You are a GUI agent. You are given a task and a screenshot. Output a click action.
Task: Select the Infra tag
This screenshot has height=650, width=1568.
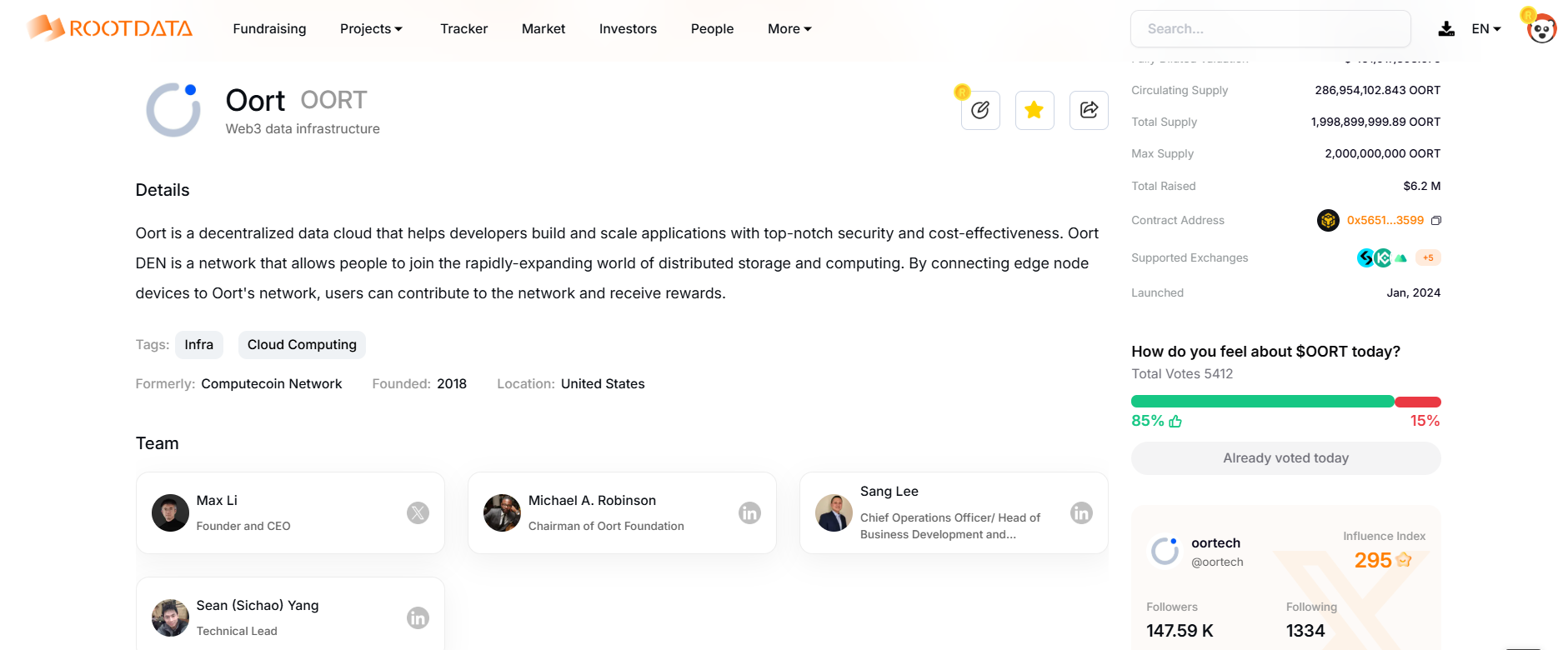199,345
